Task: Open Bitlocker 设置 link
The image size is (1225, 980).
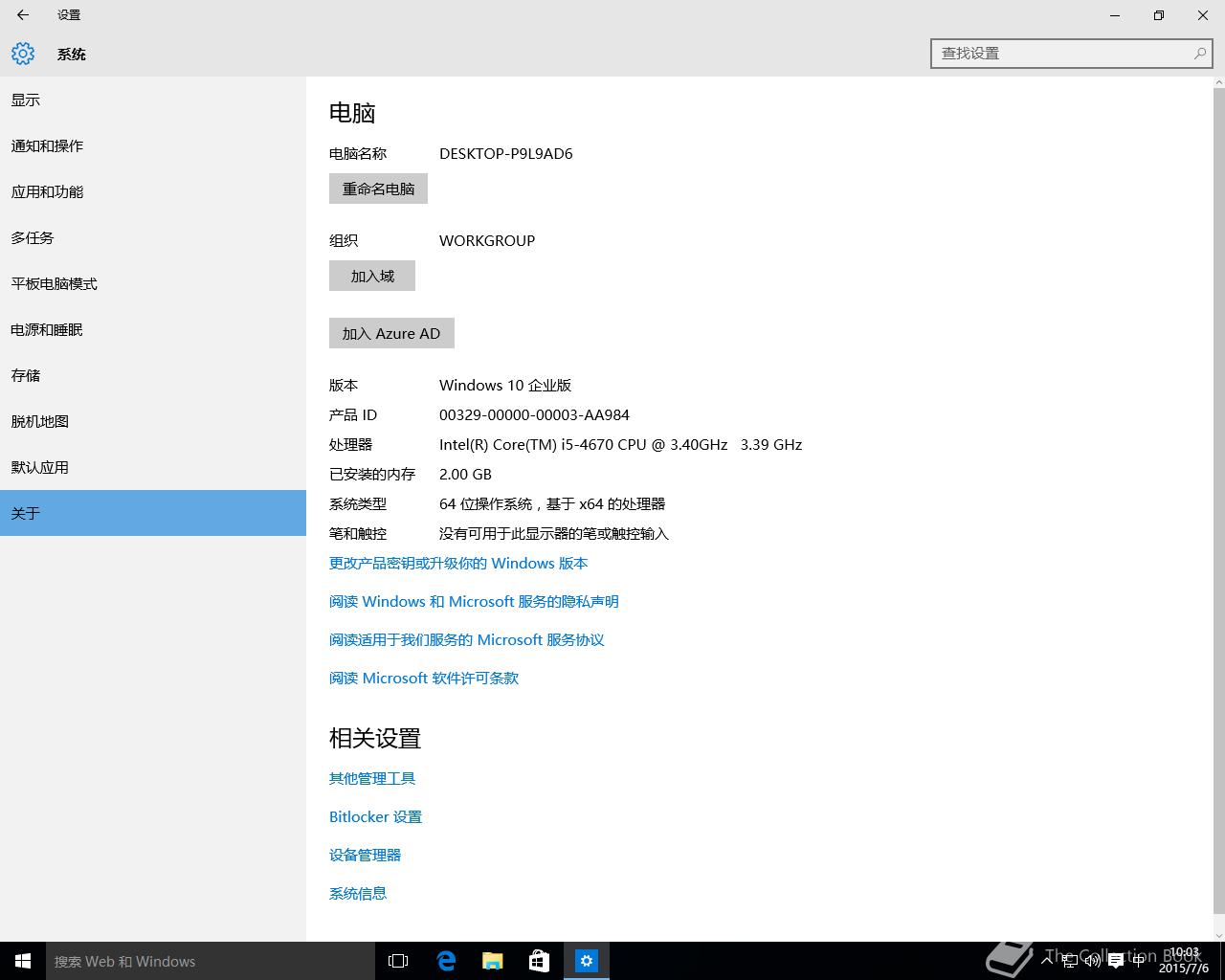Action: click(375, 816)
